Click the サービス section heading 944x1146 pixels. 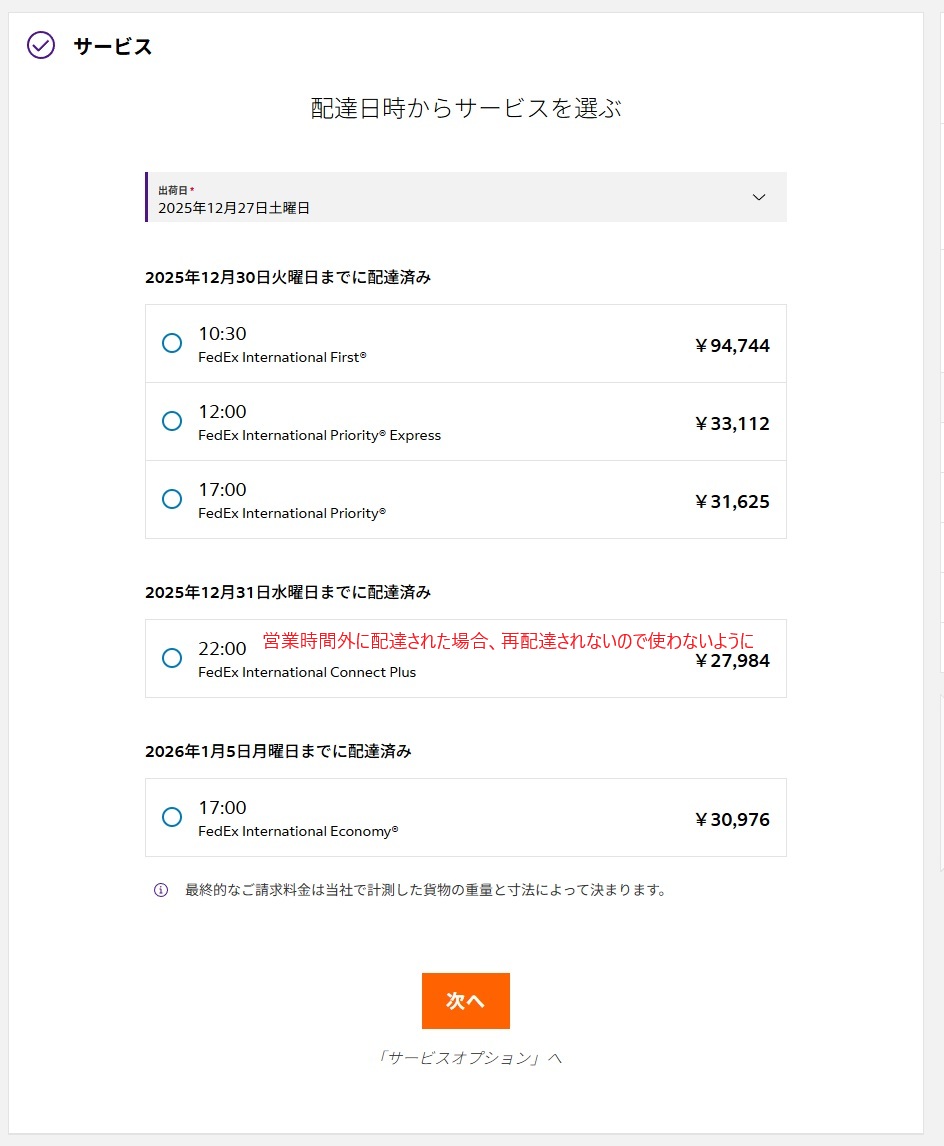(113, 46)
